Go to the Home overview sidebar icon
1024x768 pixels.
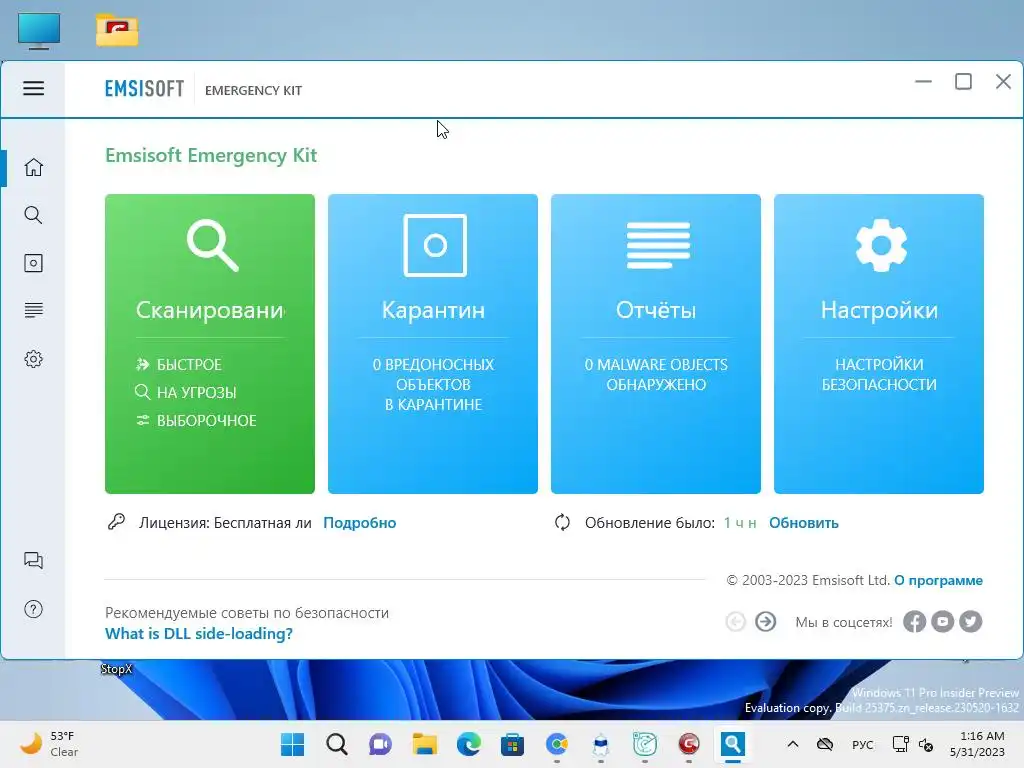33,167
